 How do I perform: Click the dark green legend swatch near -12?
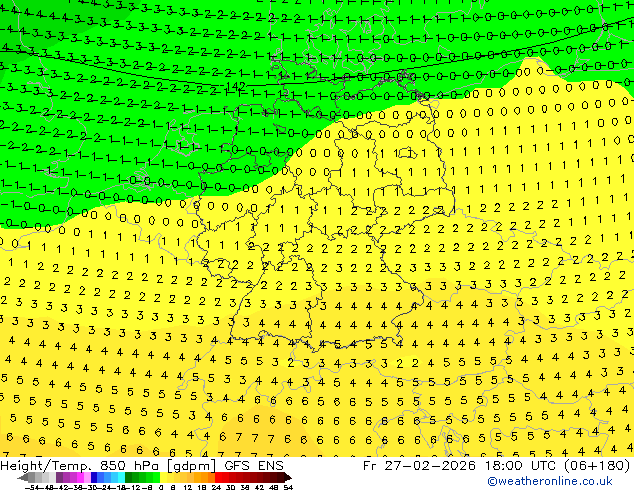coord(129,478)
